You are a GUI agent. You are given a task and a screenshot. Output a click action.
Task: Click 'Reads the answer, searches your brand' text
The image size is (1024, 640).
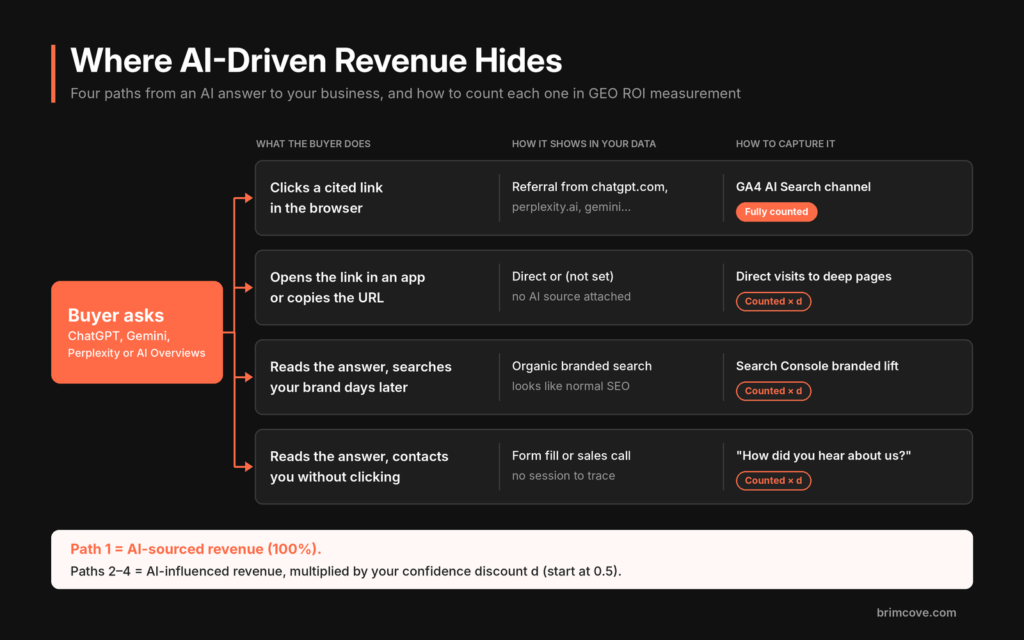click(x=360, y=377)
